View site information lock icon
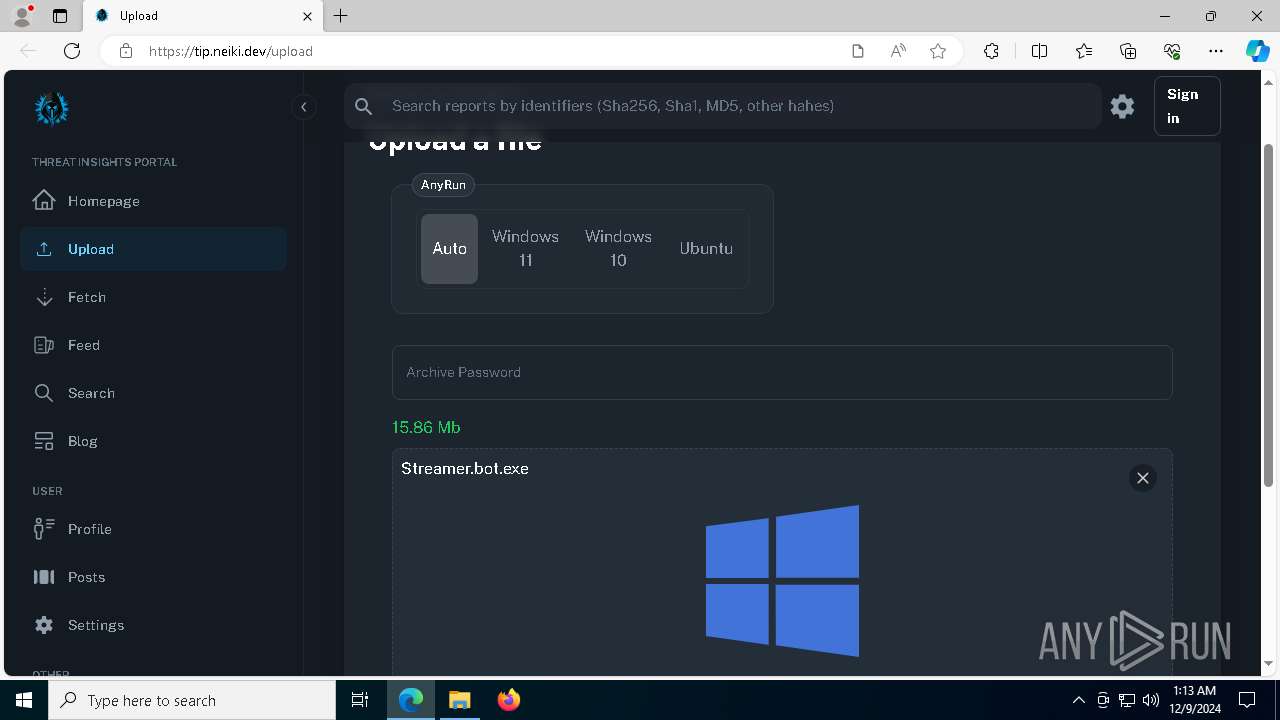This screenshot has width=1280, height=720. [126, 51]
